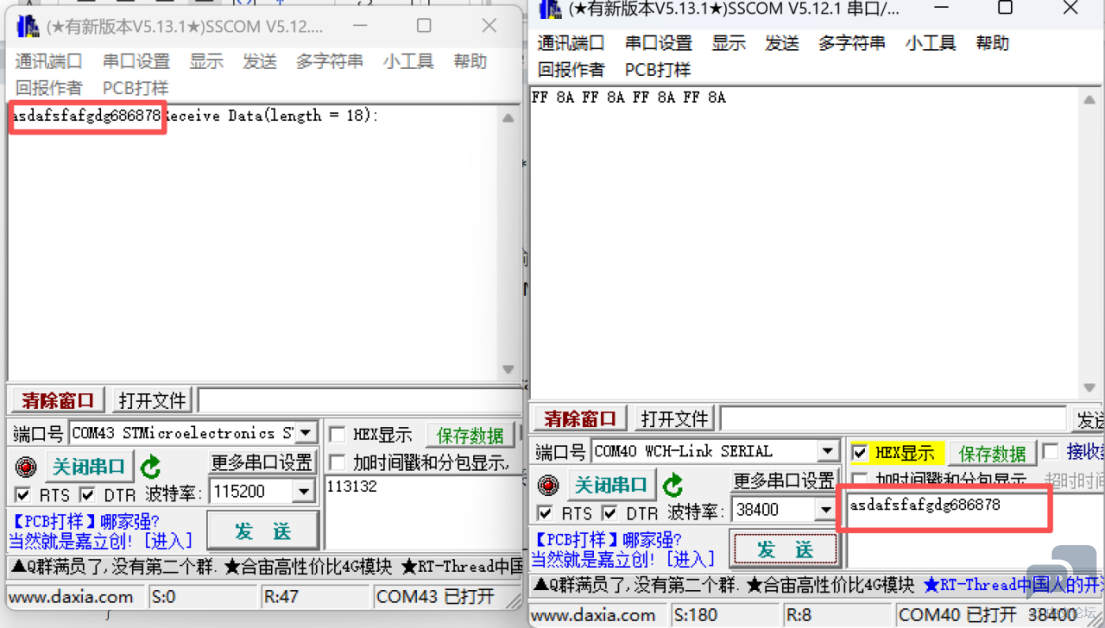This screenshot has width=1105, height=628.
Task: Open baud rate dropdown showing 115200
Action: click(x=304, y=491)
